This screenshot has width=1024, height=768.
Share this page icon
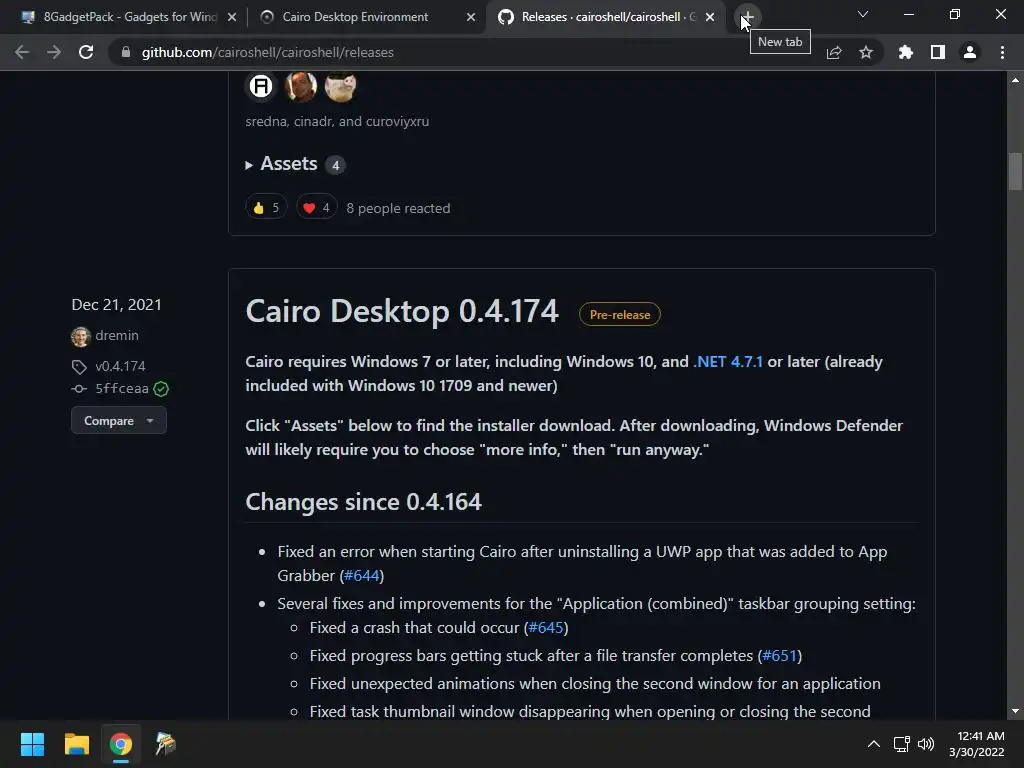point(834,52)
